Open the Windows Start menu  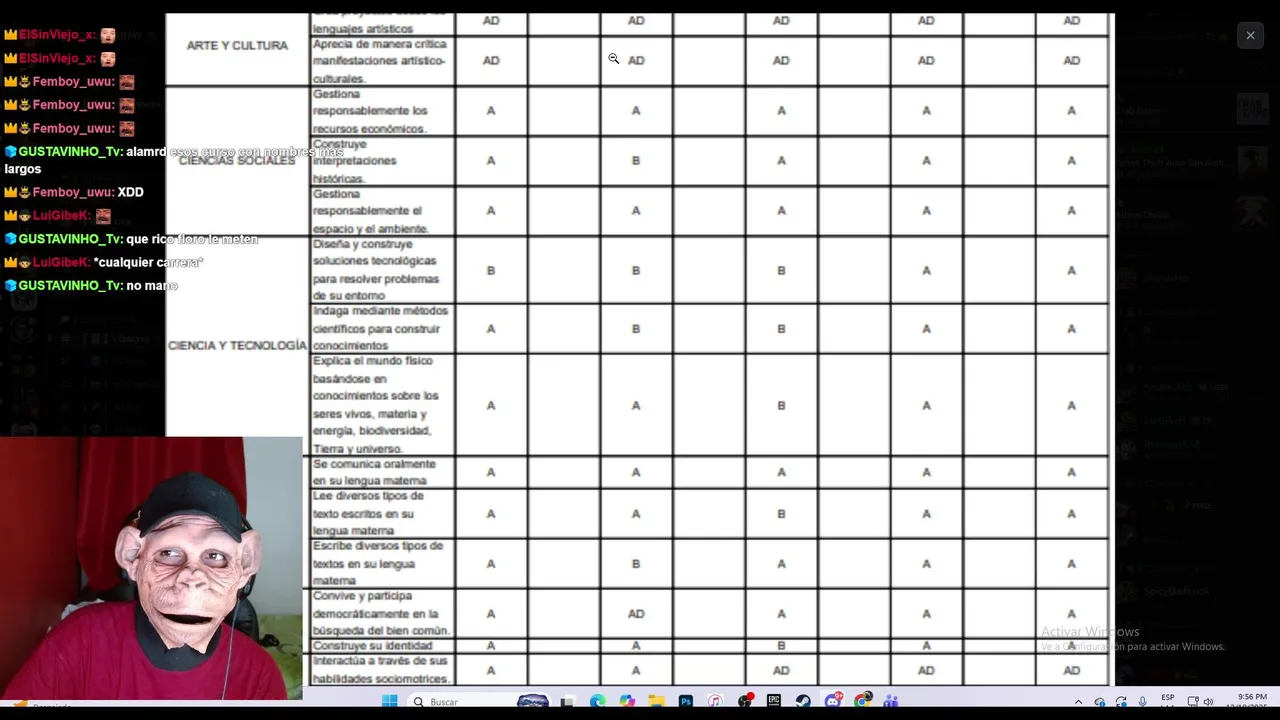389,701
